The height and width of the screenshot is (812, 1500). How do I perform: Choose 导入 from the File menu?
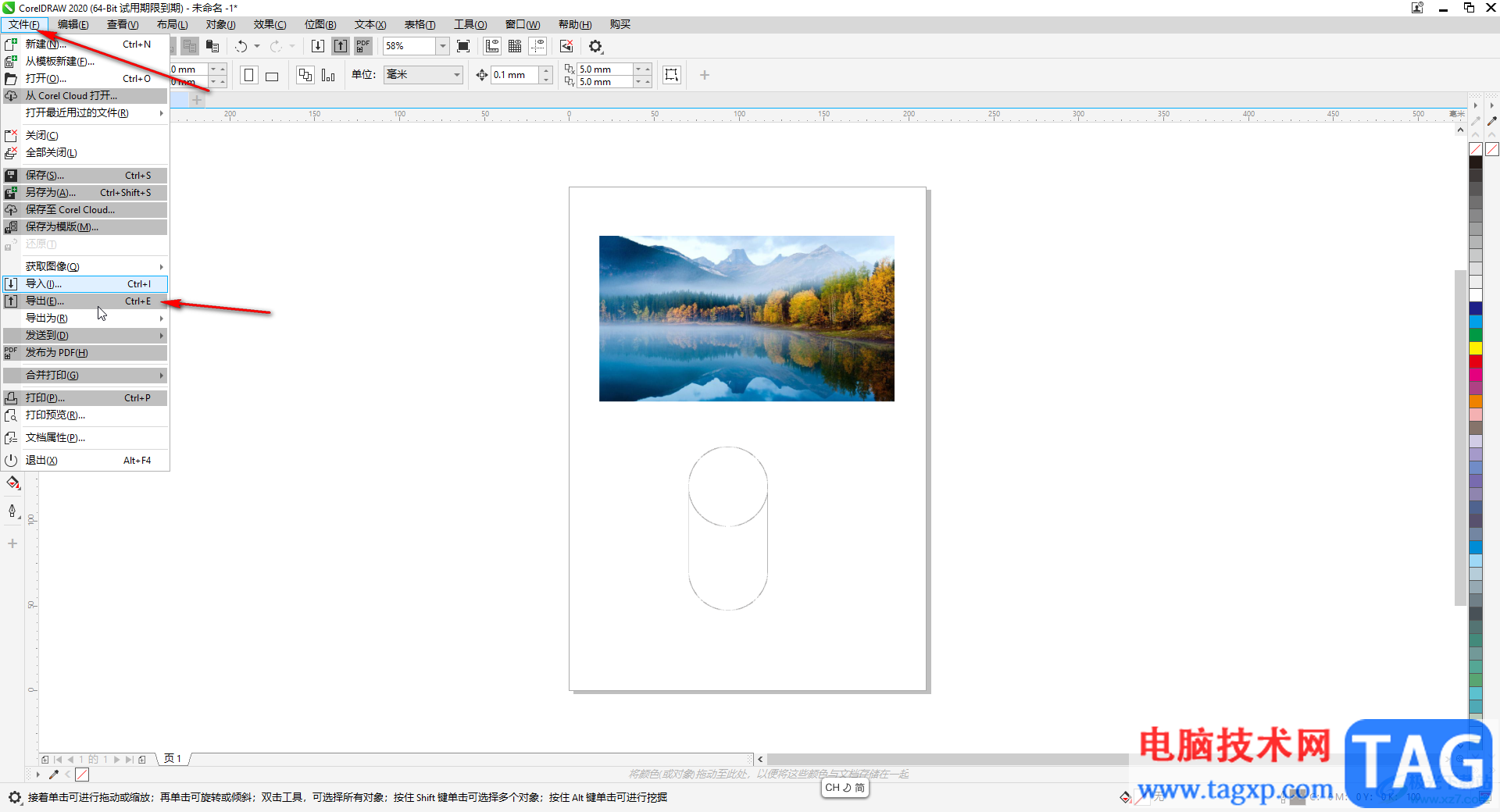pyautogui.click(x=85, y=284)
